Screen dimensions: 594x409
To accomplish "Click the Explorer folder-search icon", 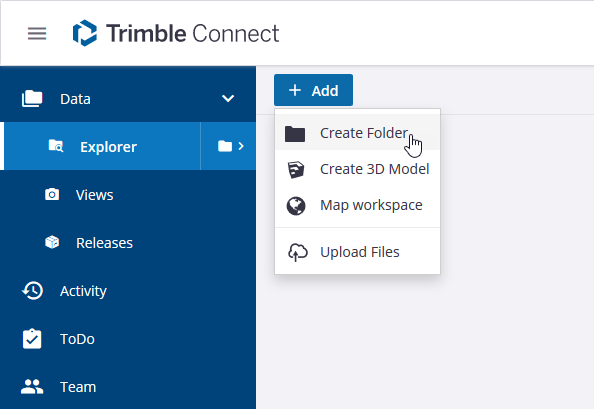I will 56,146.
